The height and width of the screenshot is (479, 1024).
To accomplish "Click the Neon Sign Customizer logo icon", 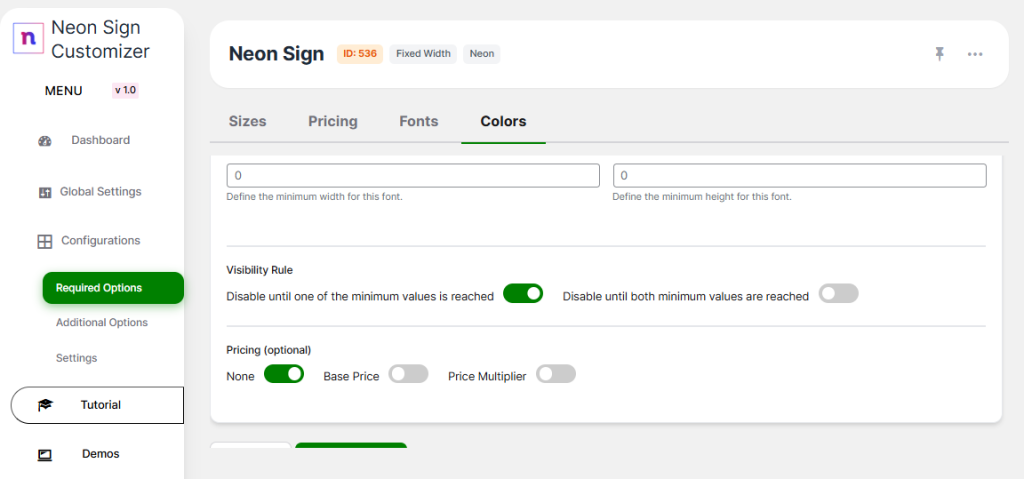I will coord(28,38).
